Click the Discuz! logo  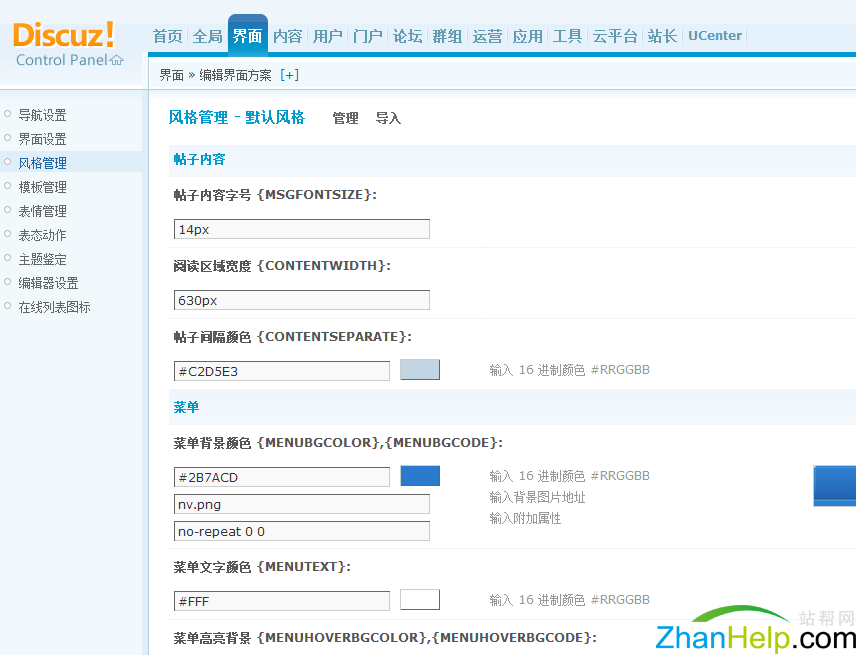pyautogui.click(x=64, y=35)
